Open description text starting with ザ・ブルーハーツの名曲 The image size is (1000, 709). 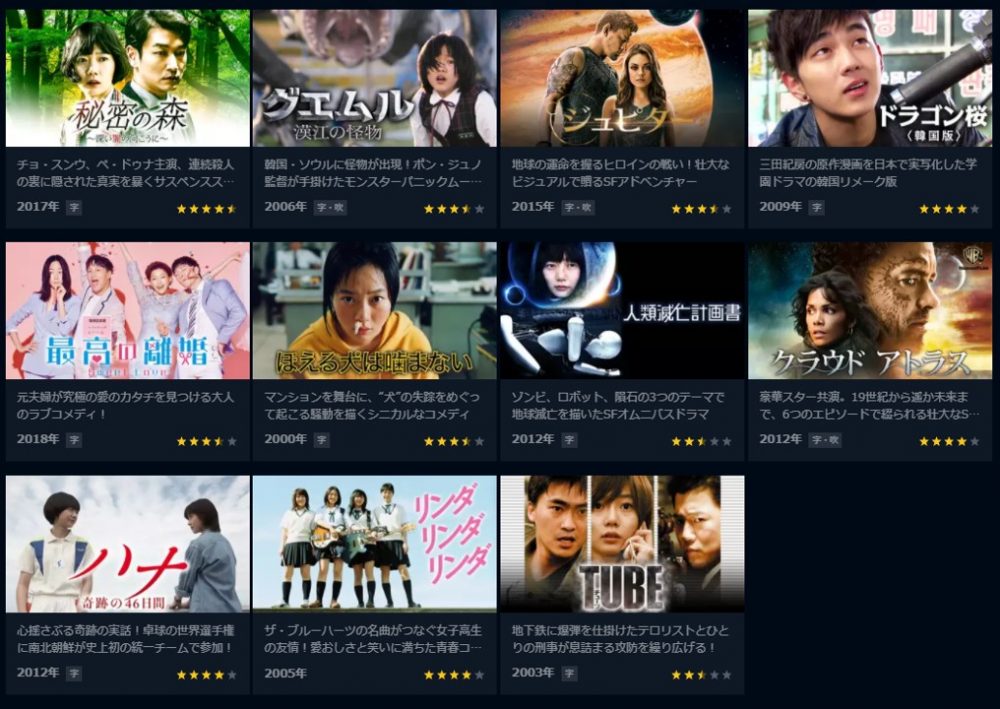(x=373, y=639)
